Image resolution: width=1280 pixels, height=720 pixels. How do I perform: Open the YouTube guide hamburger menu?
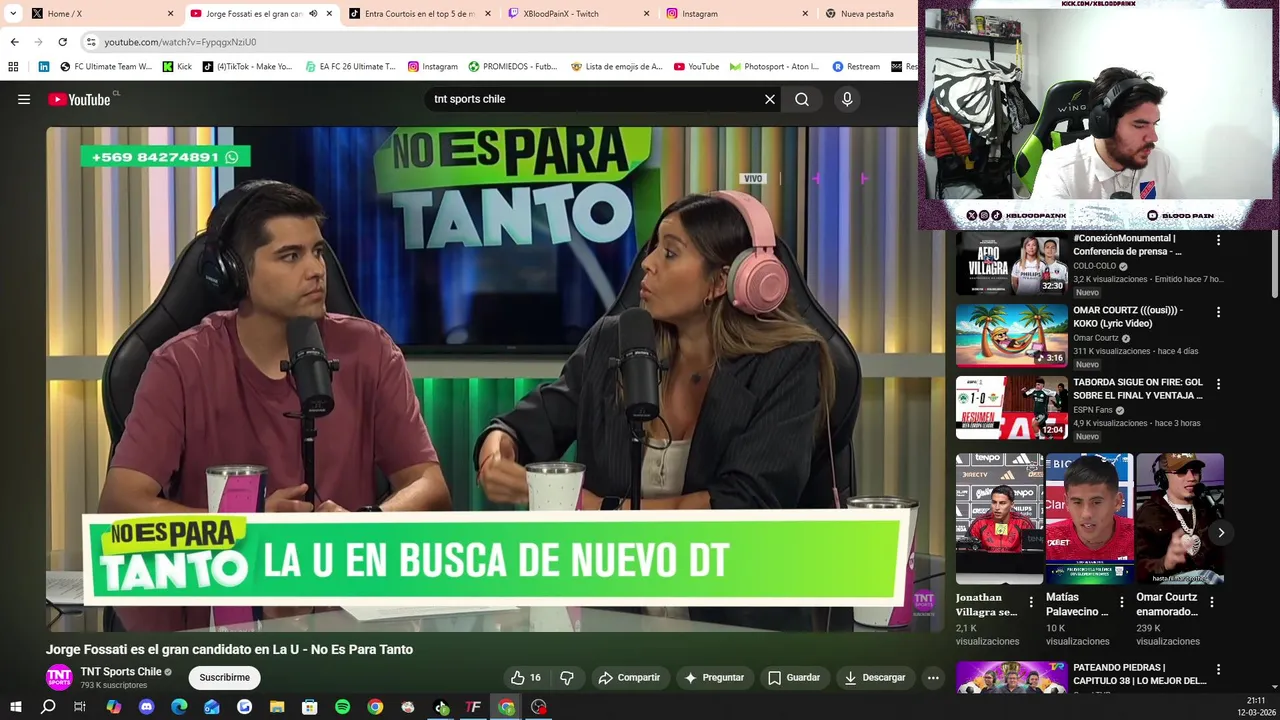pyautogui.click(x=24, y=99)
